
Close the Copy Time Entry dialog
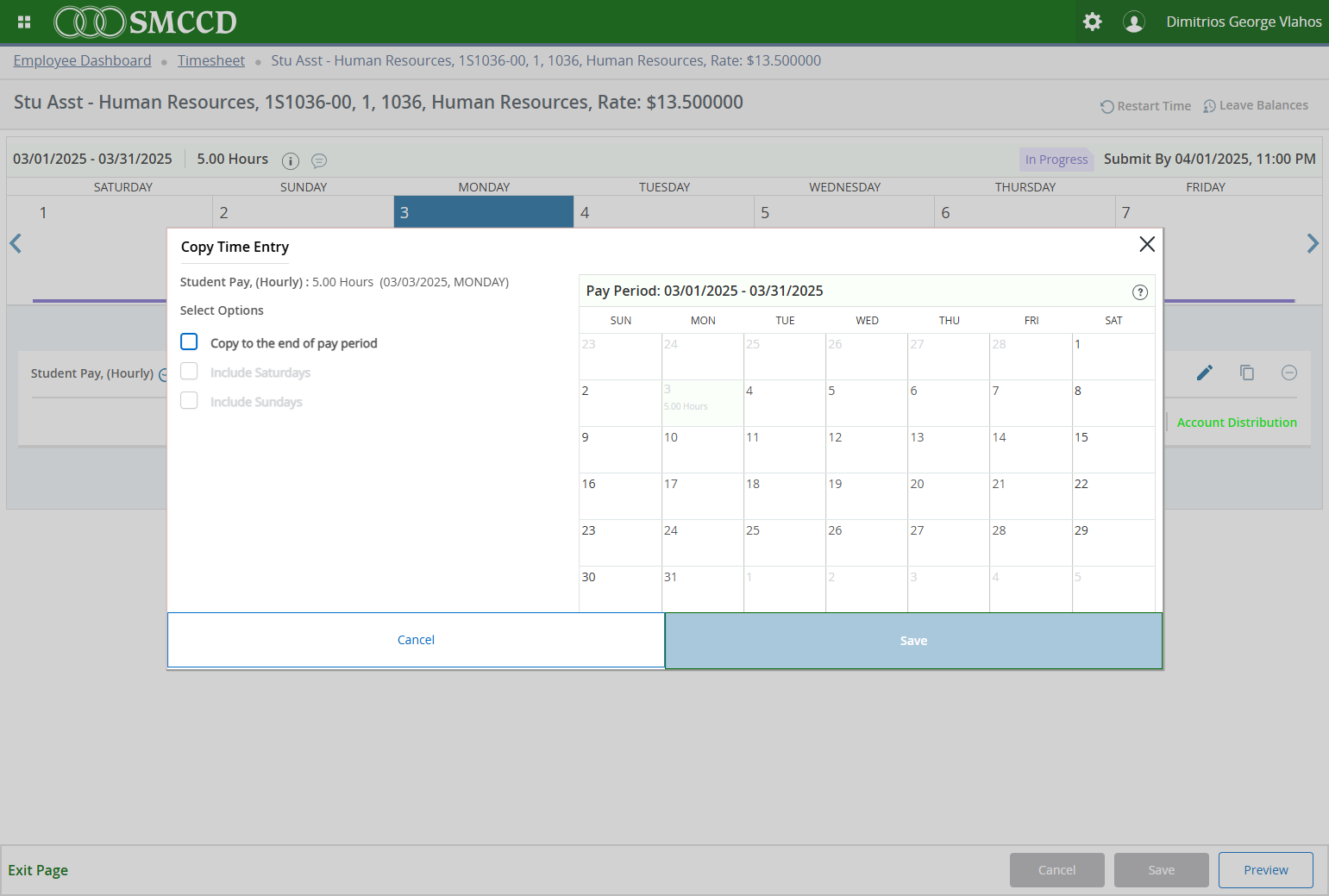1147,244
